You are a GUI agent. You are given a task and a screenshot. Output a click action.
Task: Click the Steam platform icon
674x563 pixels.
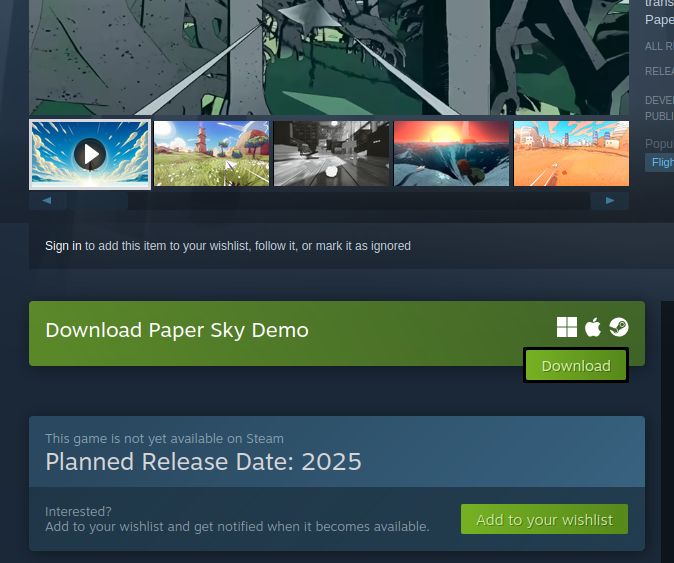click(619, 327)
